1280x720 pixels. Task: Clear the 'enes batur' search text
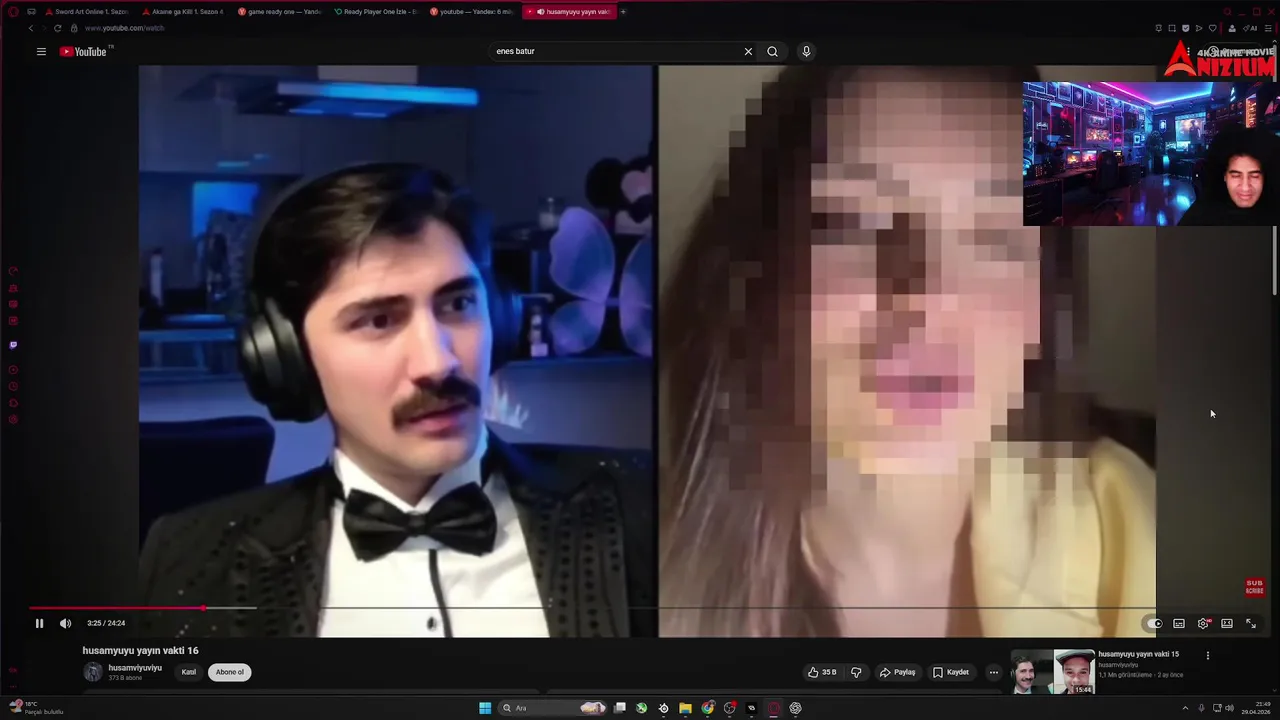[x=748, y=51]
